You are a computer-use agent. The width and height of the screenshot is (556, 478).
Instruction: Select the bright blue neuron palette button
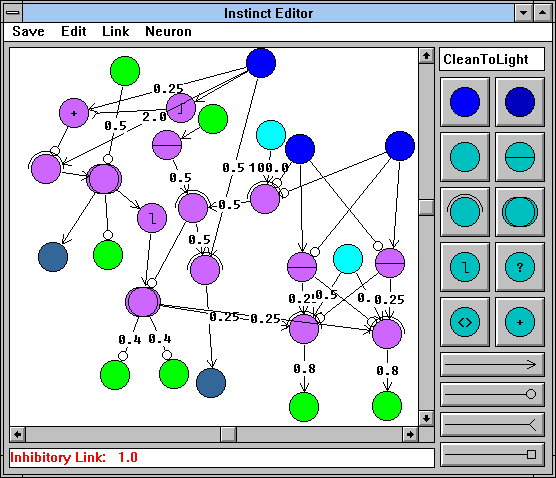[465, 102]
